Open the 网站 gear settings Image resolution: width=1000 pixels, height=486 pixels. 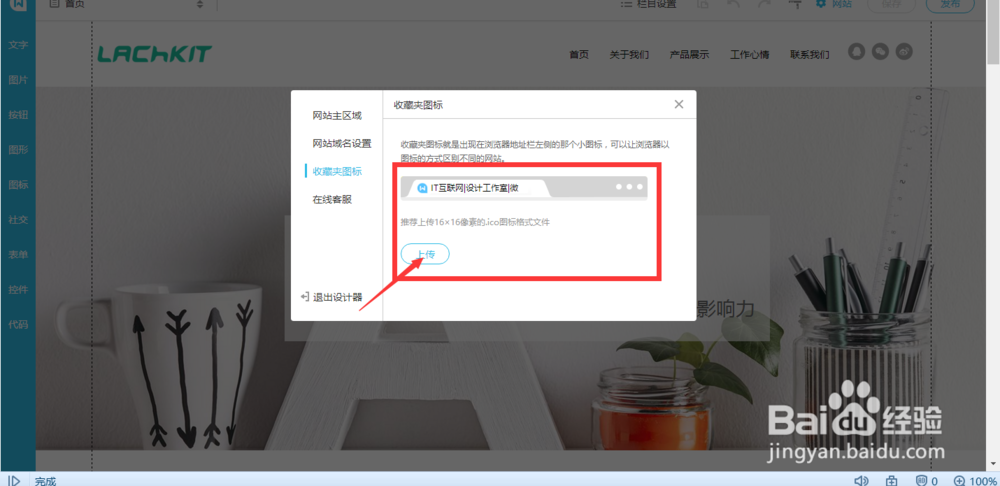(834, 4)
